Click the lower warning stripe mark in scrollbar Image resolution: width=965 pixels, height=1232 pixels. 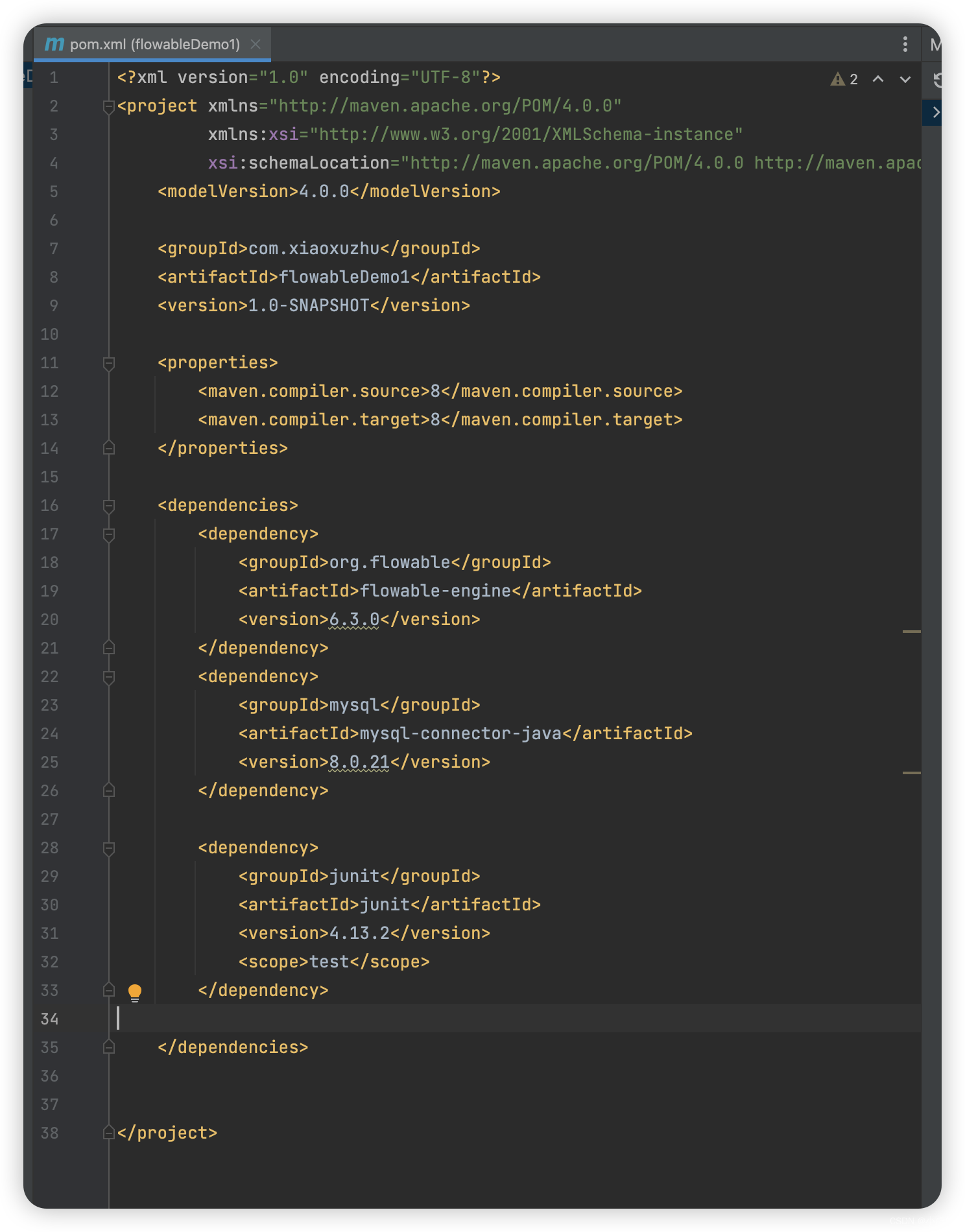click(x=911, y=773)
